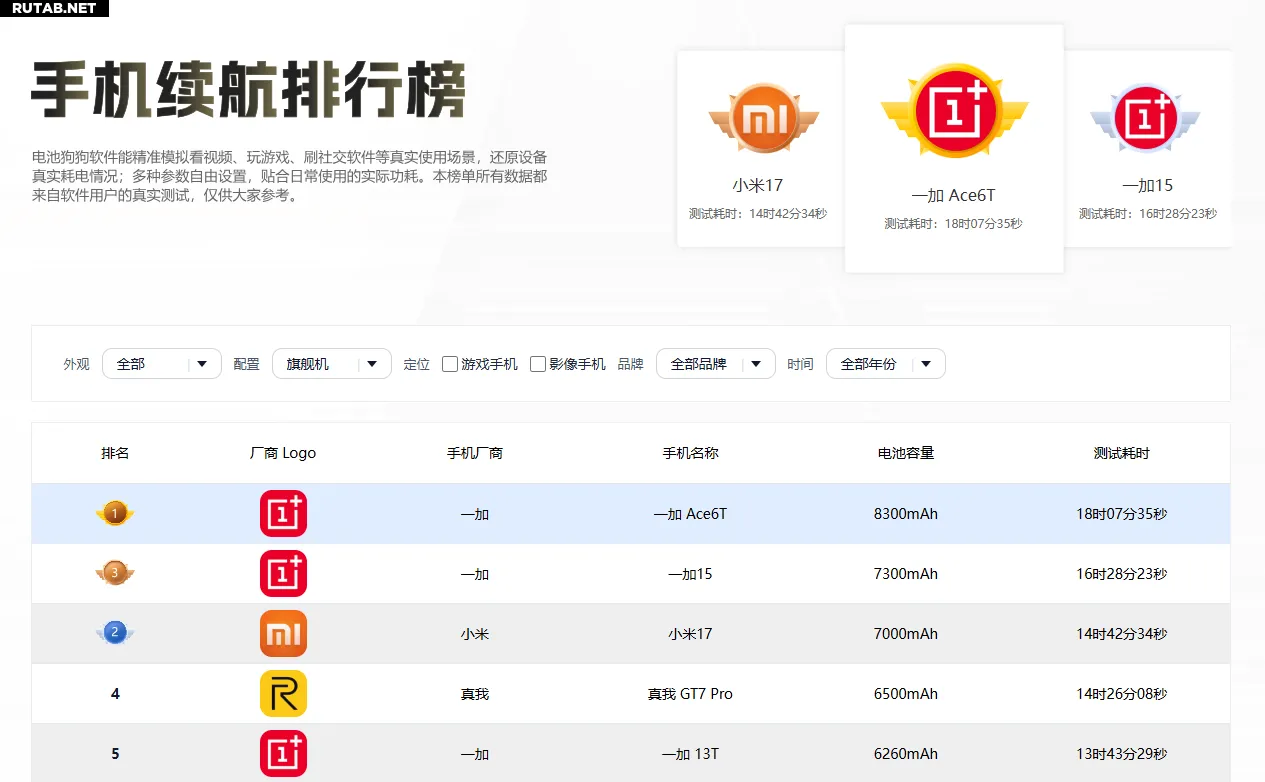Click the OnePlus logo in the 13T row
This screenshot has width=1265, height=782.
click(x=283, y=754)
